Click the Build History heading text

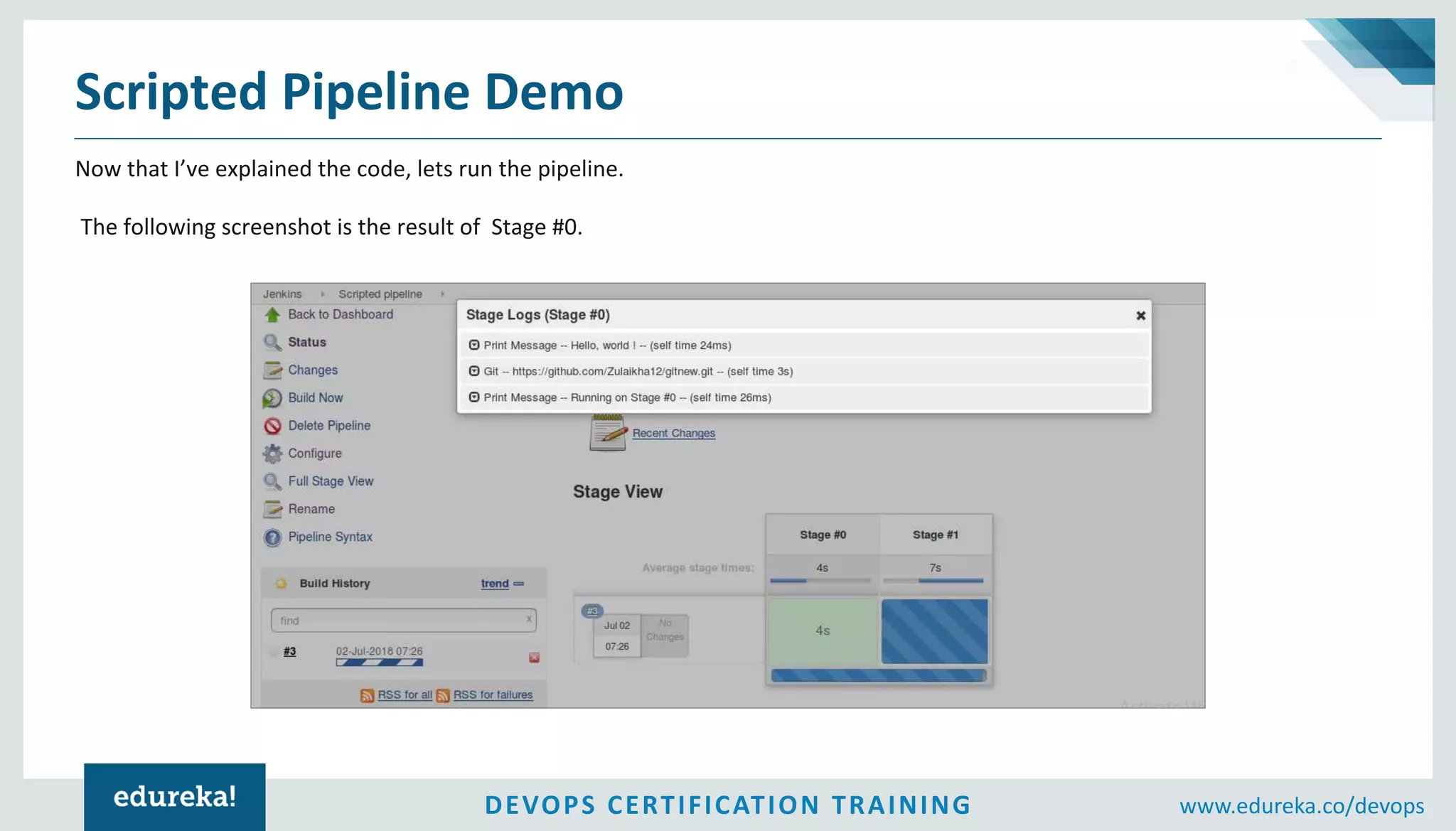(x=335, y=584)
